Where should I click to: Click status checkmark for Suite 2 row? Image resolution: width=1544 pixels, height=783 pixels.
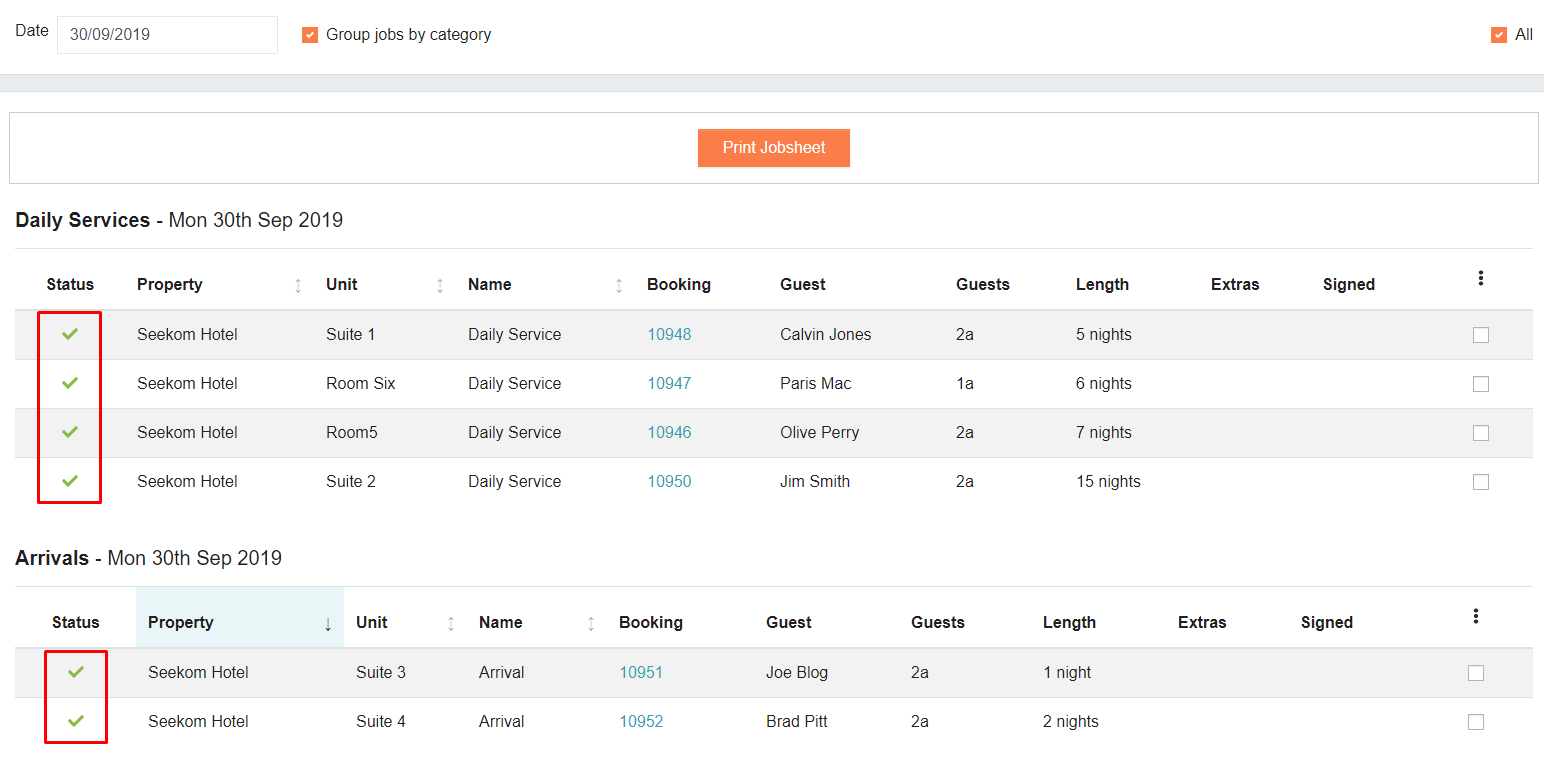point(70,481)
